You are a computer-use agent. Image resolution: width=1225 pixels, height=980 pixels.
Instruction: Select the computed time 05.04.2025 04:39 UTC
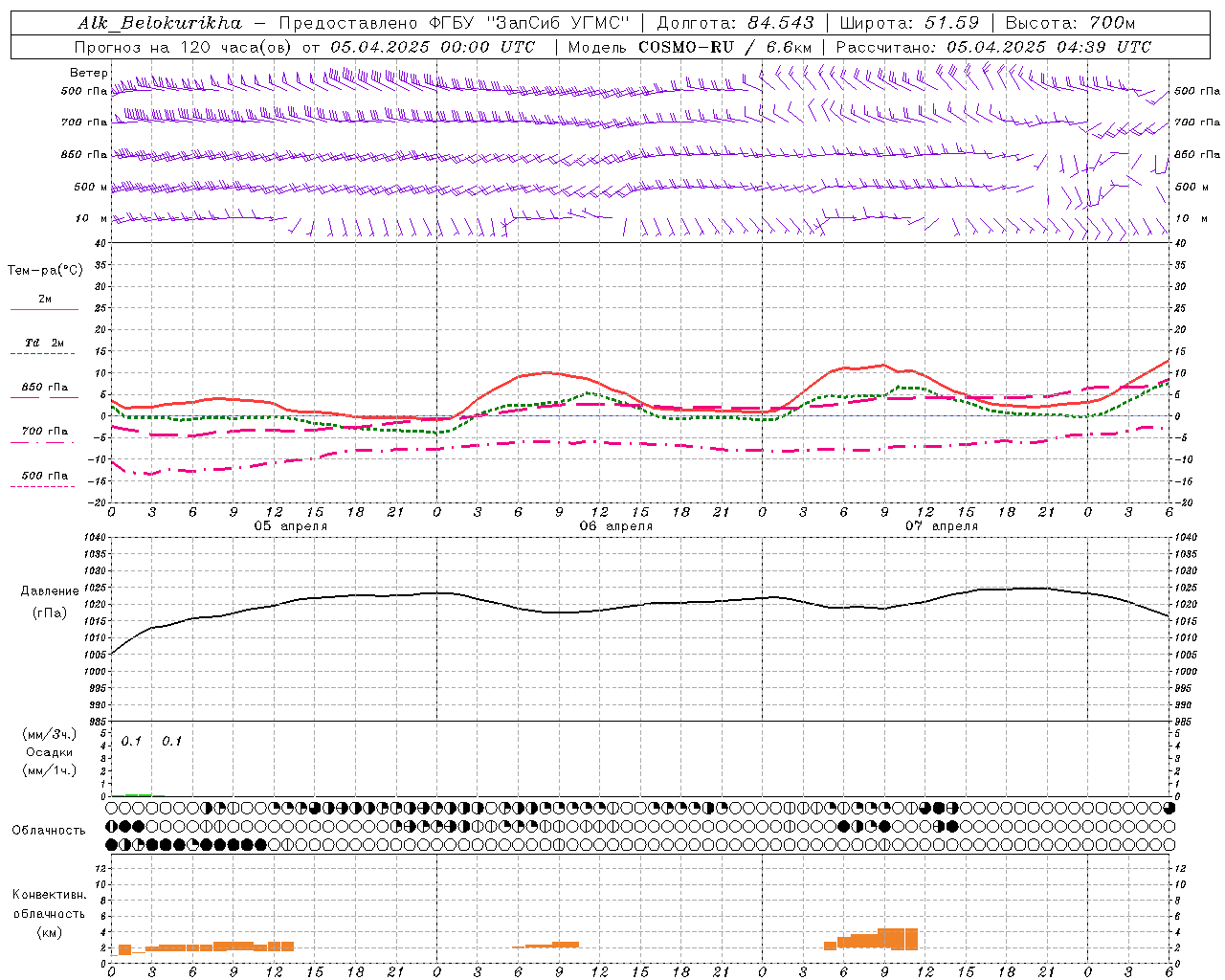click(1049, 47)
